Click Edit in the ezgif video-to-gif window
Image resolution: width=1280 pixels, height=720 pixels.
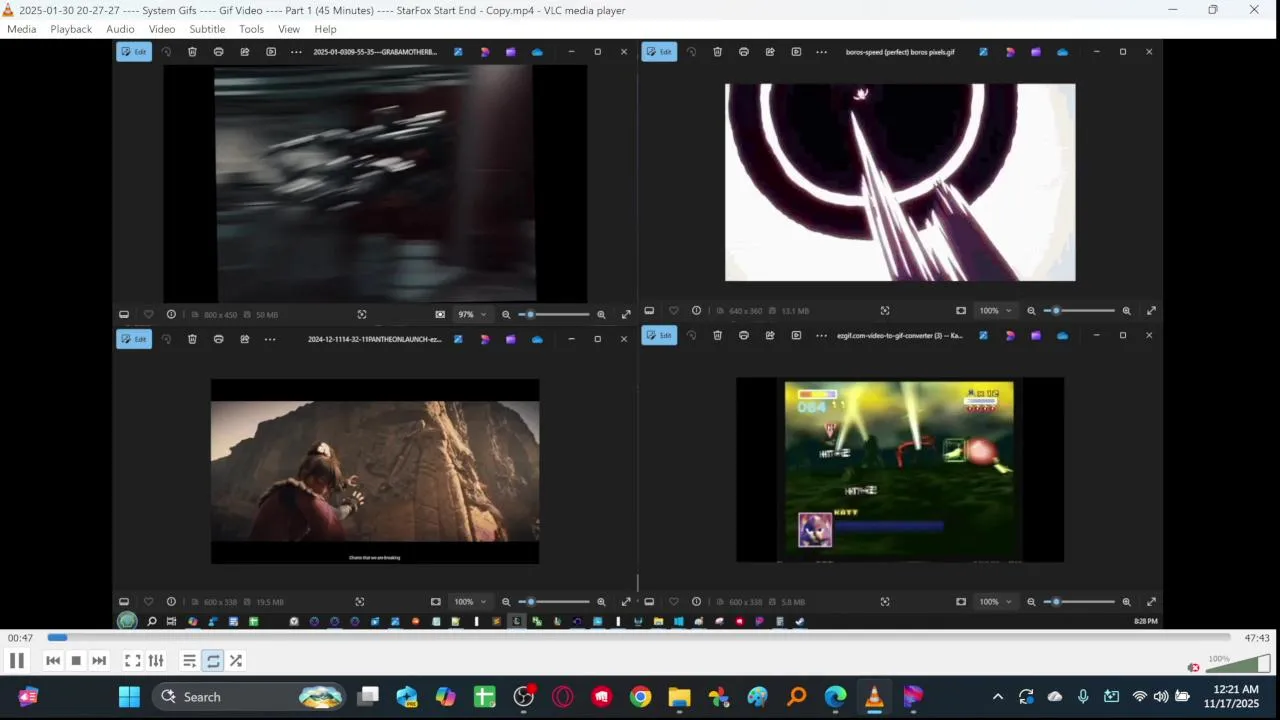click(659, 335)
